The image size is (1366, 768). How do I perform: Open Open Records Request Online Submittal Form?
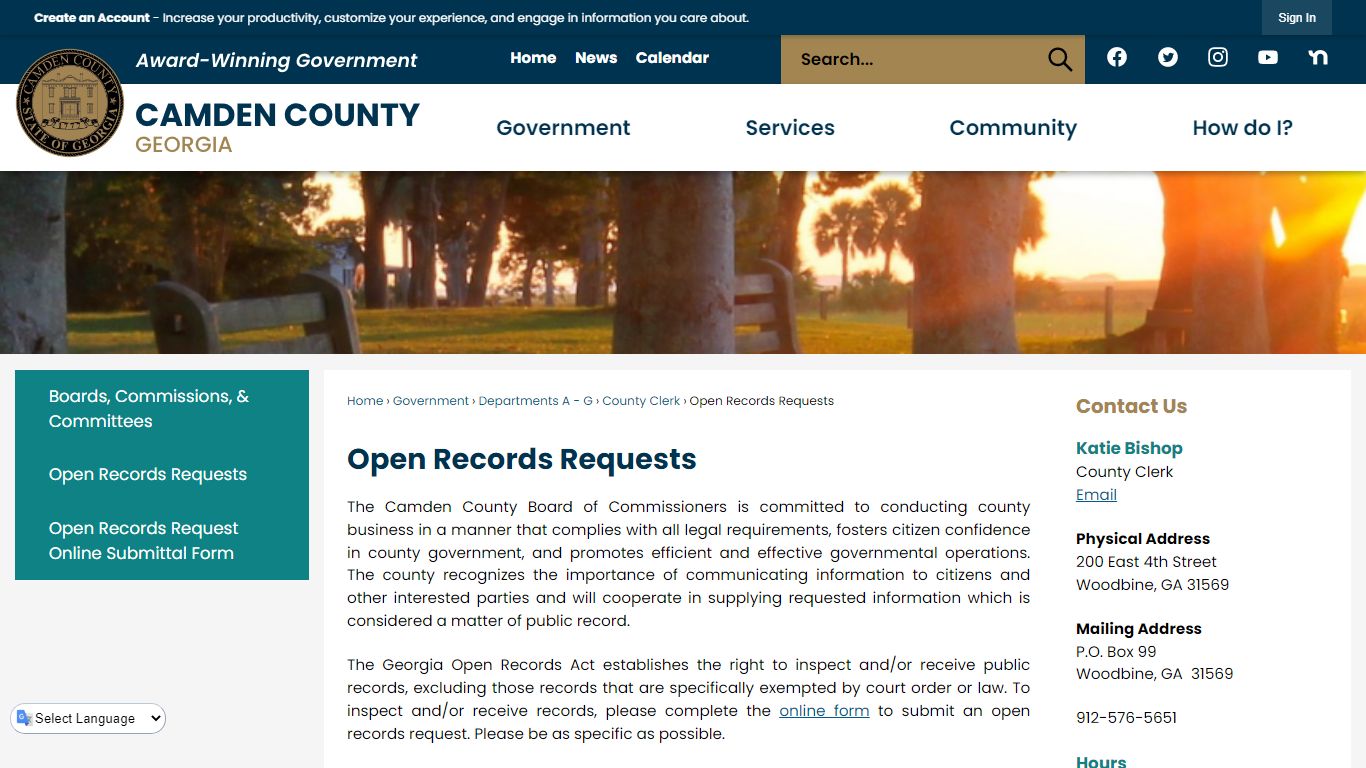(x=162, y=541)
